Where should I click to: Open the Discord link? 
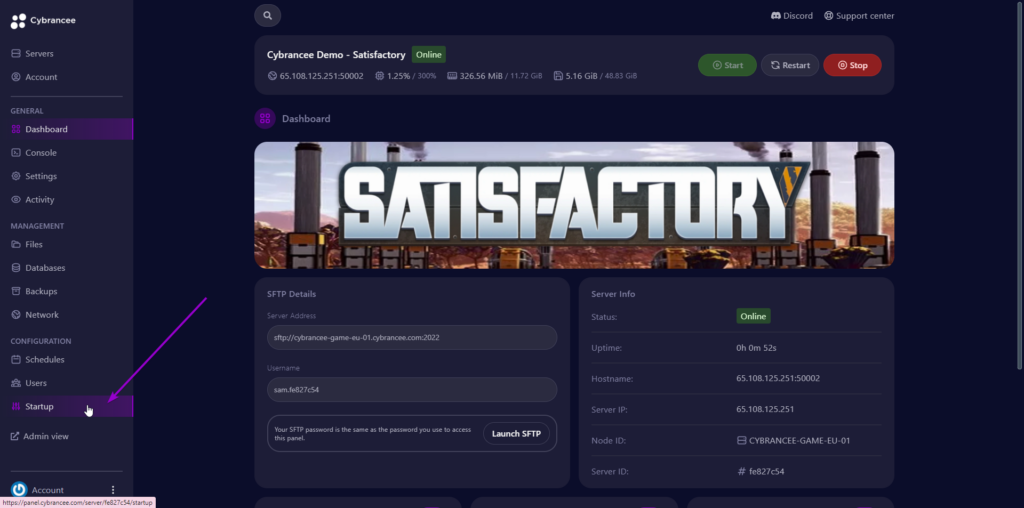(x=792, y=16)
